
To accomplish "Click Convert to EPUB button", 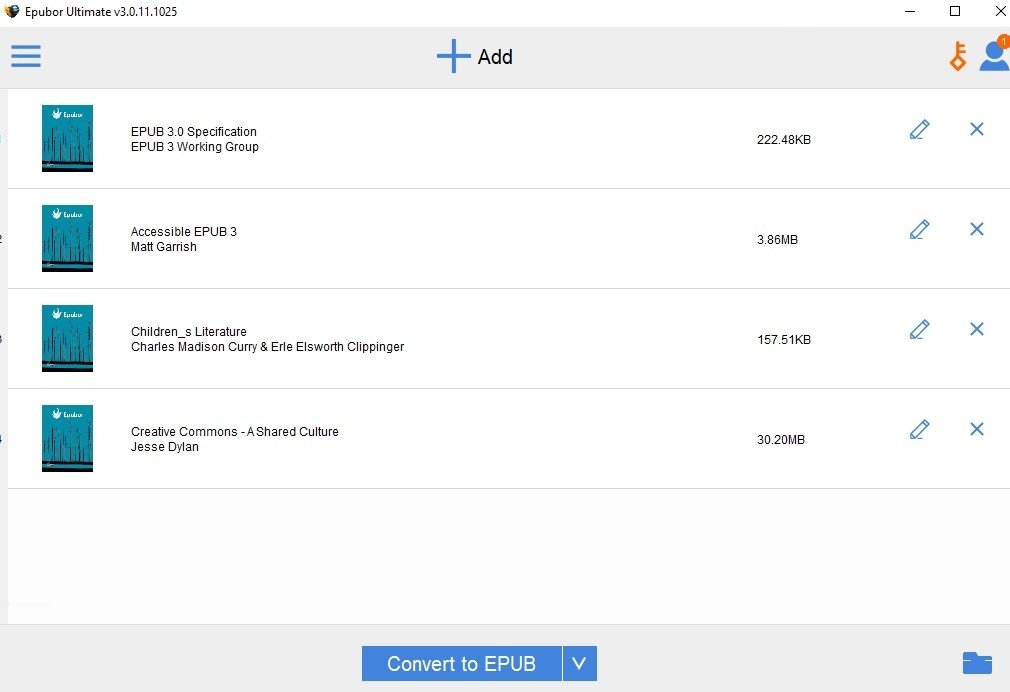I will pyautogui.click(x=461, y=664).
